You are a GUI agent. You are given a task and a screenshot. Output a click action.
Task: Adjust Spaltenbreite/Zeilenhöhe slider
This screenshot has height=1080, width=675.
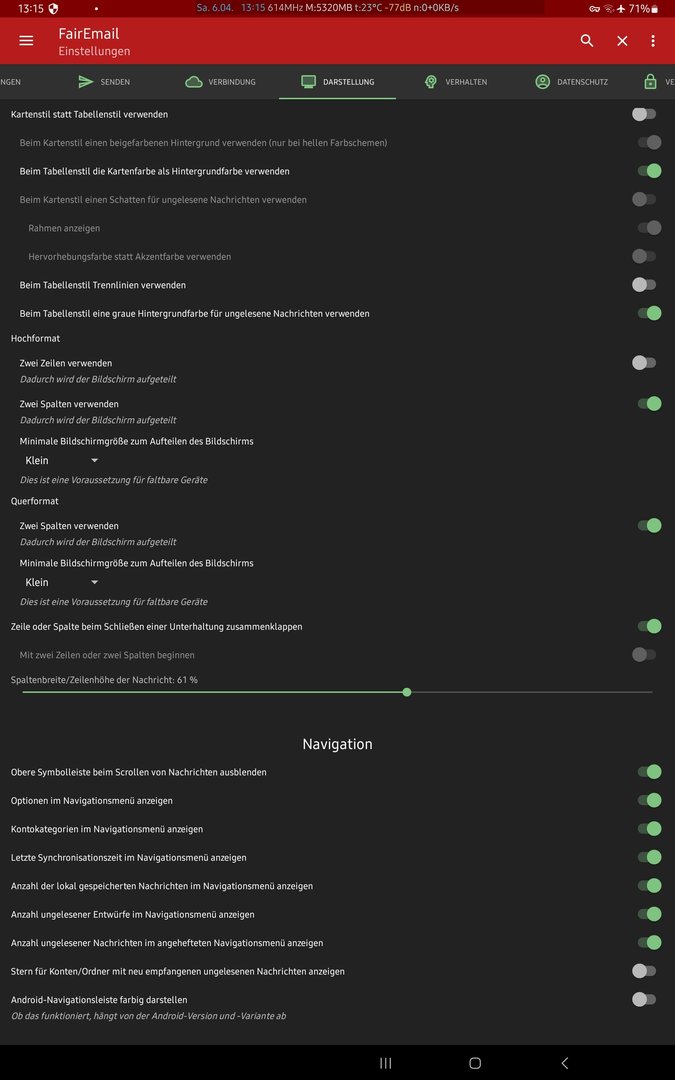click(x=407, y=692)
